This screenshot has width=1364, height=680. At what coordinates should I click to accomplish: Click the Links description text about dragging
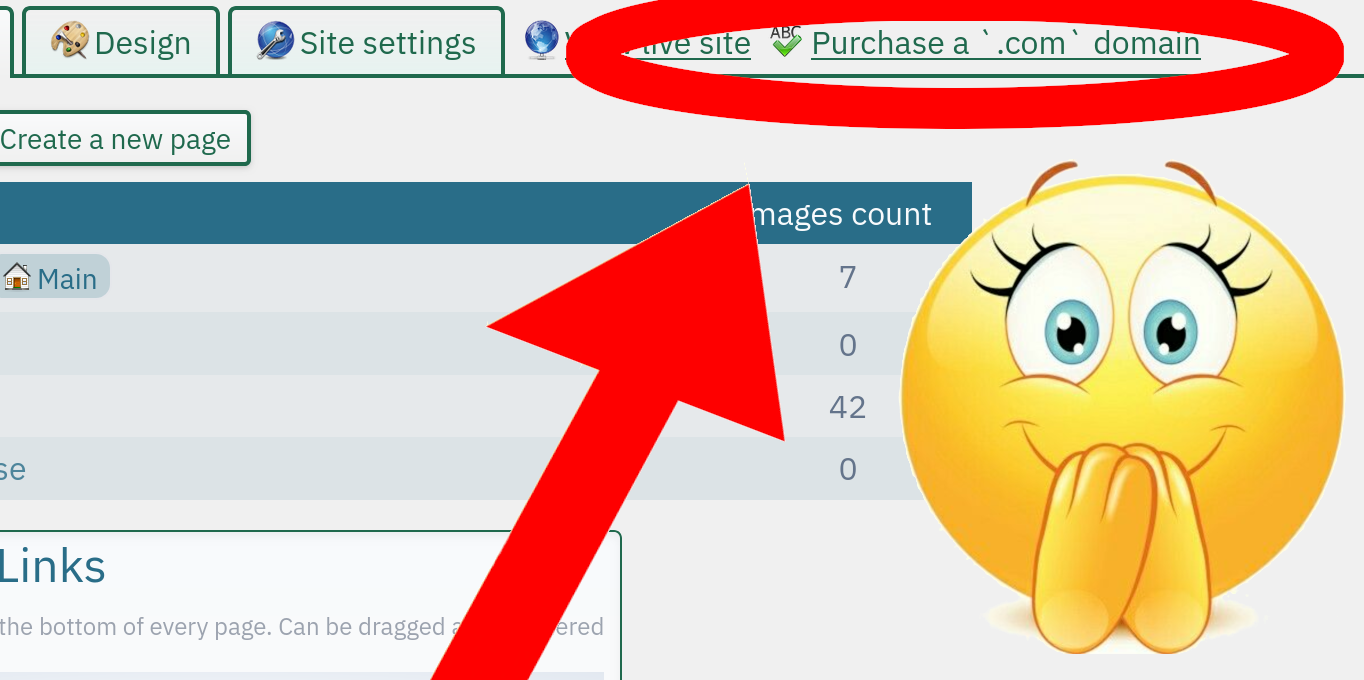(220, 627)
